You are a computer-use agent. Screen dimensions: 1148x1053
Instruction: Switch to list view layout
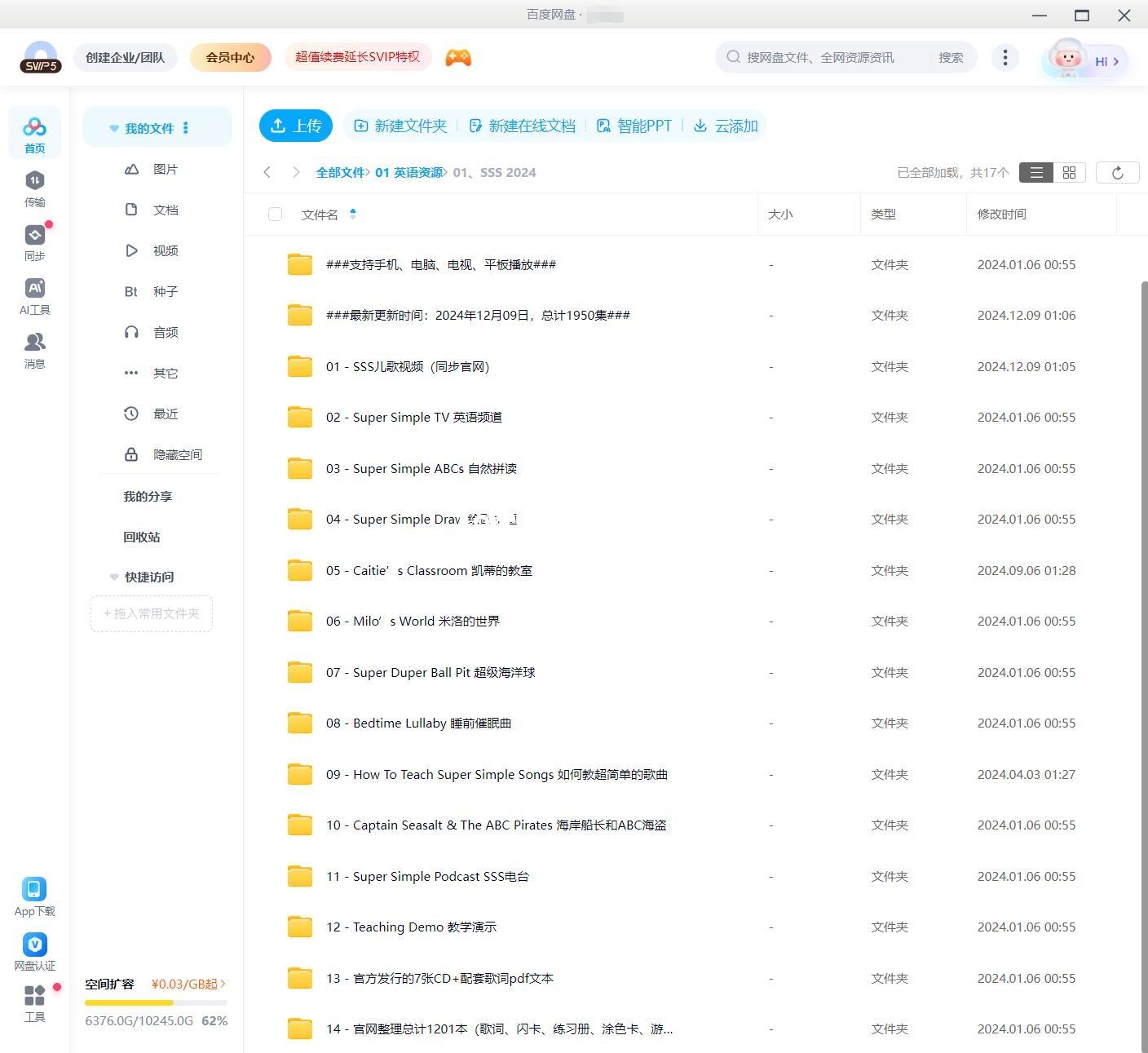pyautogui.click(x=1036, y=173)
